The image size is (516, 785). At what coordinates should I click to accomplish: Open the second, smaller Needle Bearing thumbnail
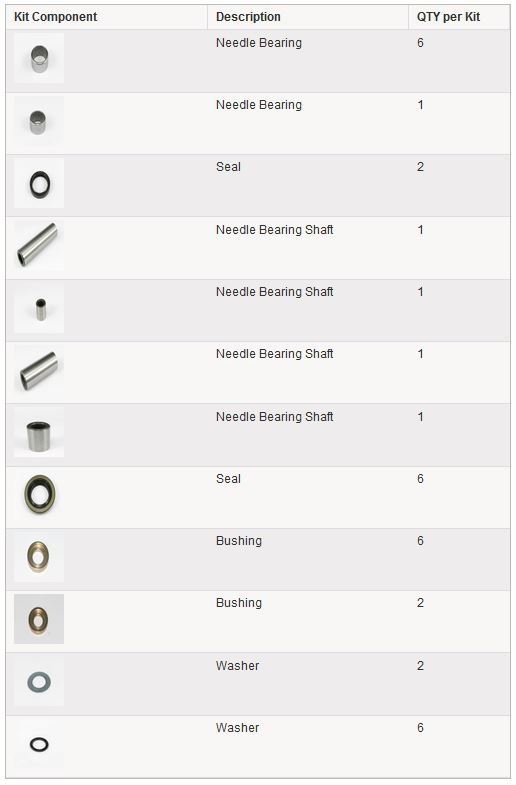tap(39, 121)
